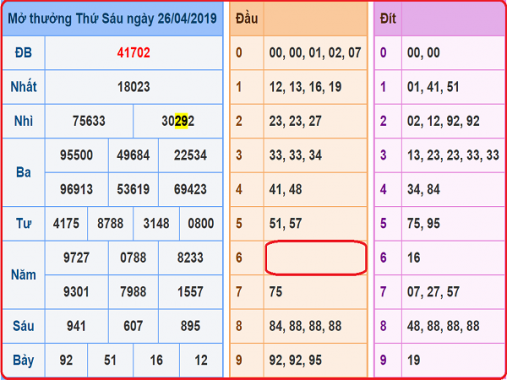
Task: Click the 'Bảy' row label
Action: tap(23, 360)
